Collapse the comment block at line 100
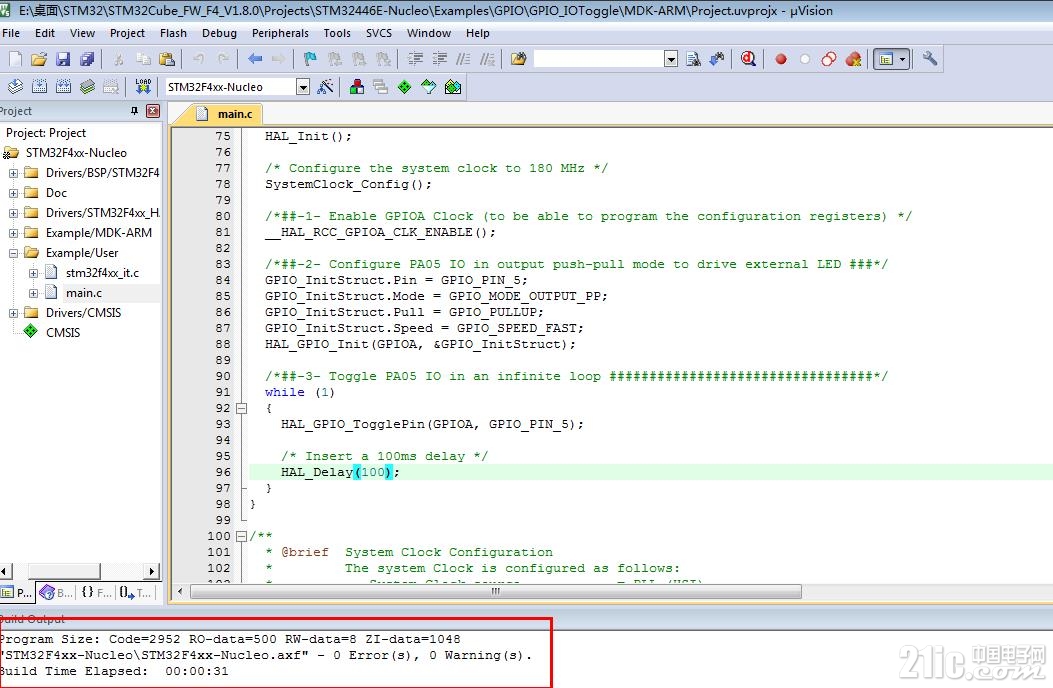 pos(242,536)
